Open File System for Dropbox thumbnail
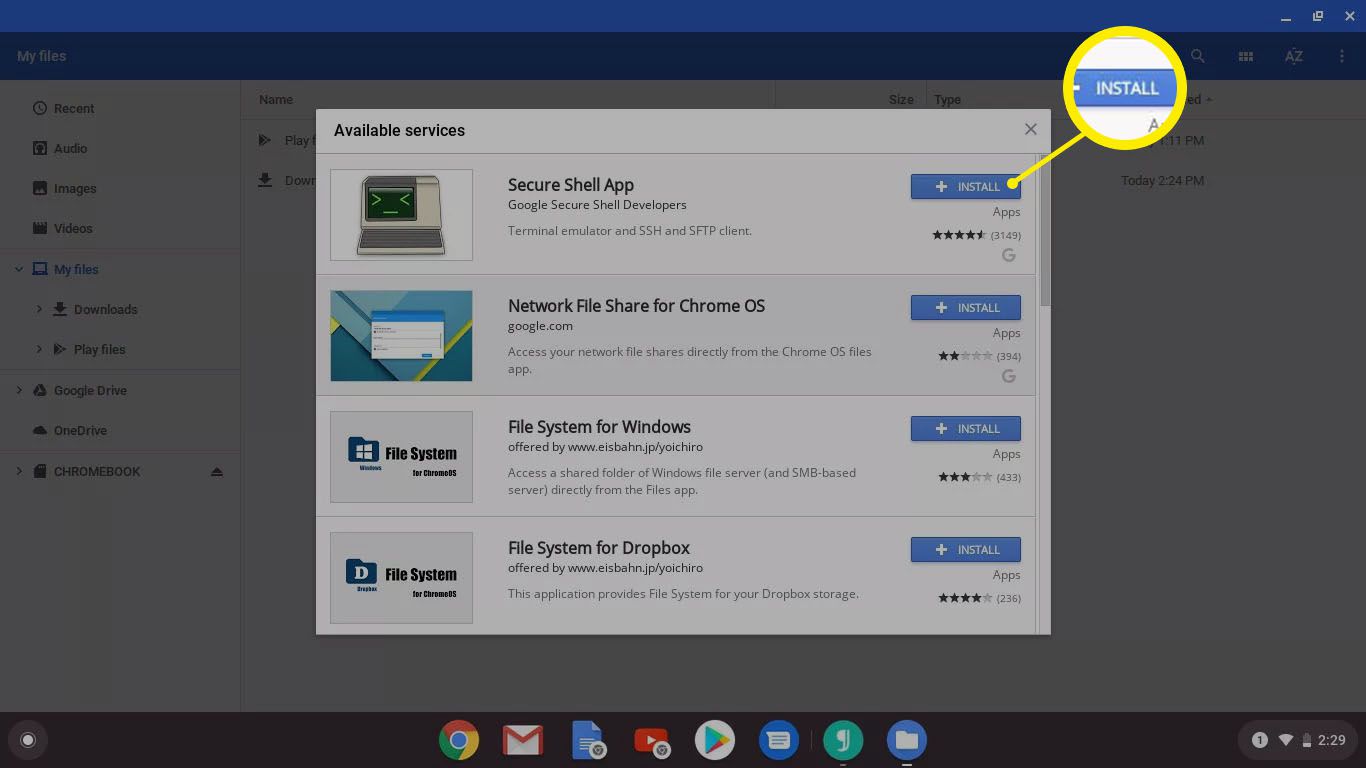This screenshot has height=768, width=1366. (401, 578)
